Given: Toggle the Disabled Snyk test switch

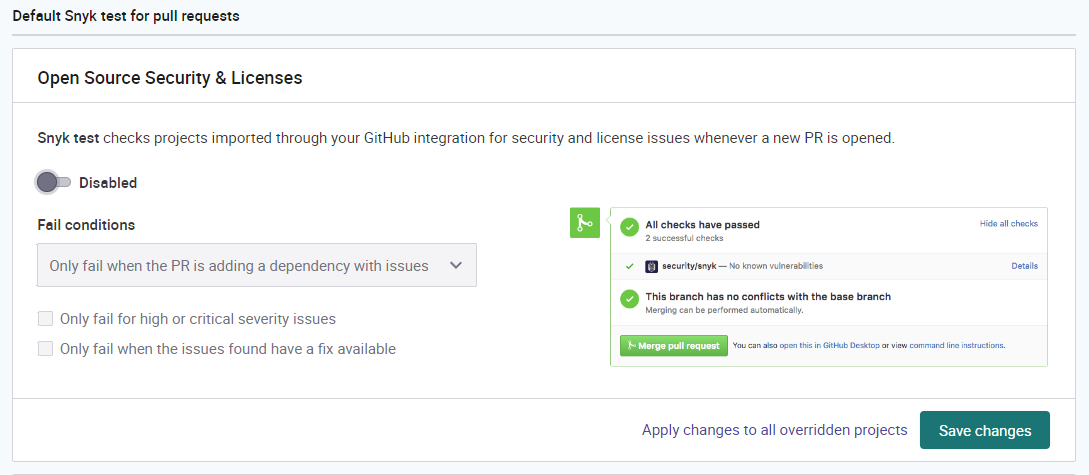Looking at the screenshot, I should (53, 183).
